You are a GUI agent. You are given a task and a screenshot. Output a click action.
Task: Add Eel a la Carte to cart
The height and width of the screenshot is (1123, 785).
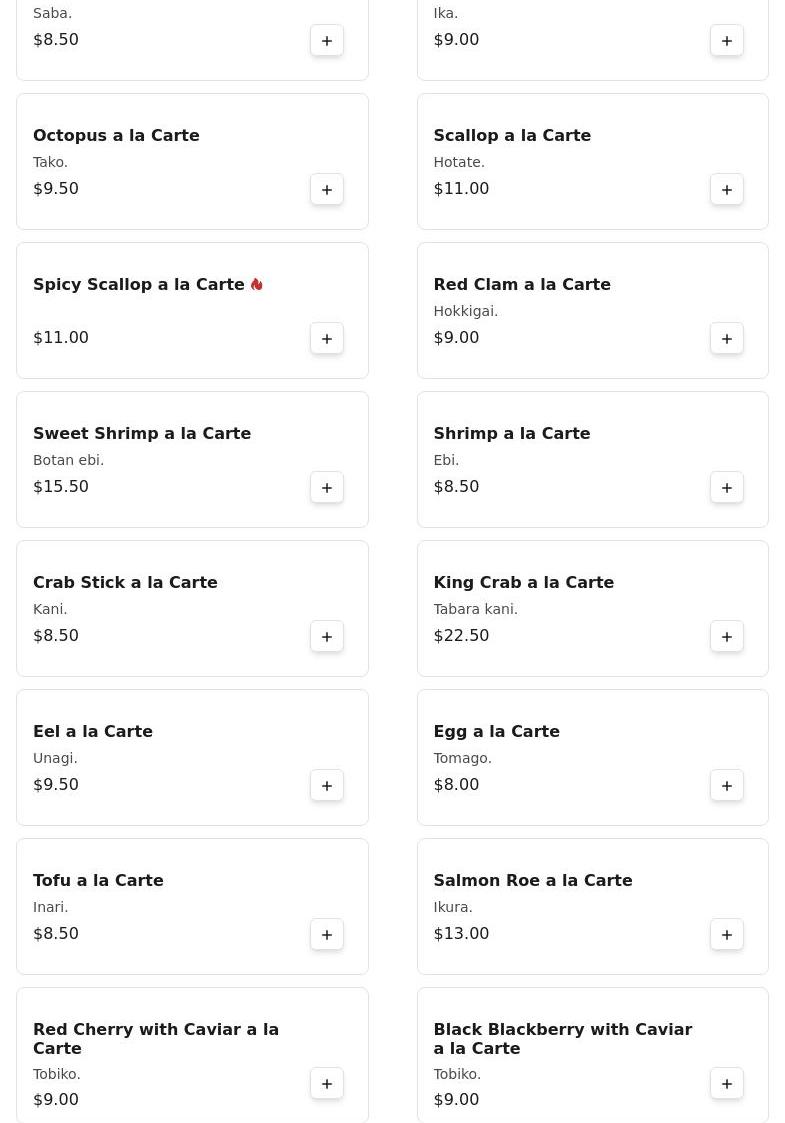(x=327, y=786)
